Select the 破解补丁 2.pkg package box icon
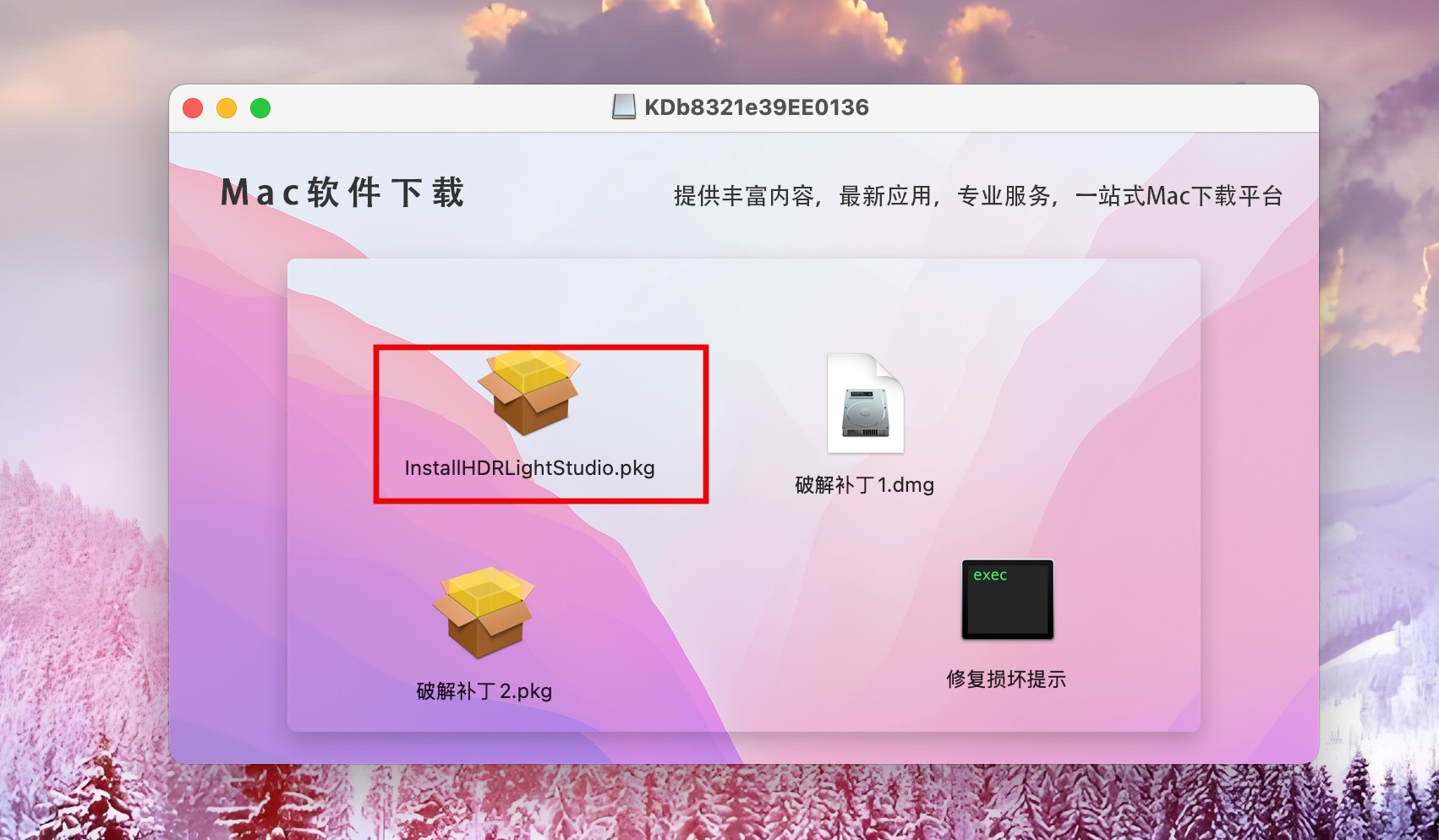This screenshot has height=840, width=1439. point(484,614)
